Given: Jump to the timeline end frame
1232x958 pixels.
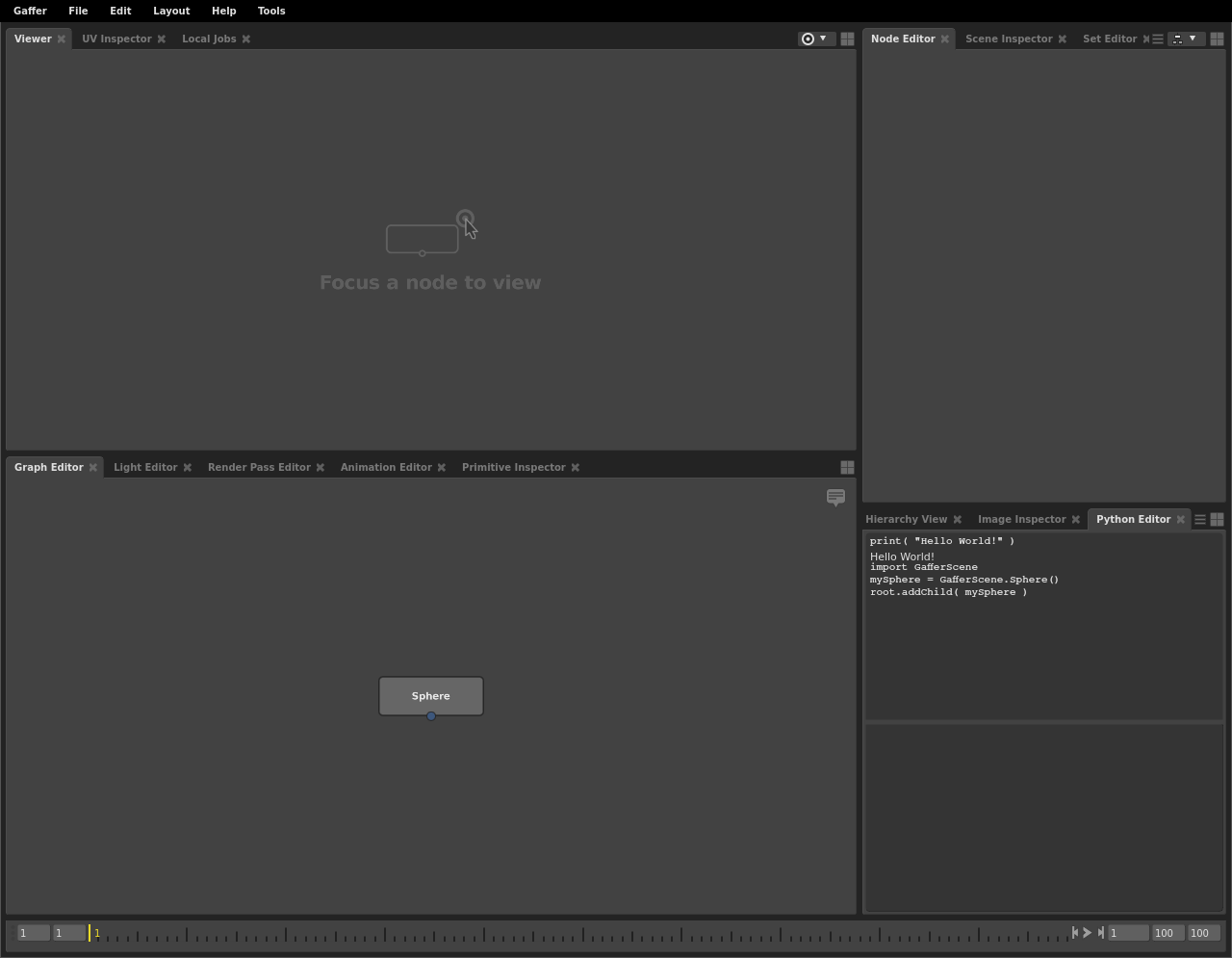Looking at the screenshot, I should point(1100,933).
